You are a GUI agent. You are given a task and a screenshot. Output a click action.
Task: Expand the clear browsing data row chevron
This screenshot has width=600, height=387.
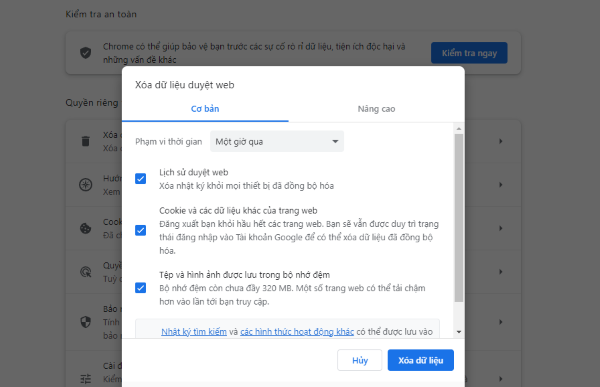pyautogui.click(x=501, y=141)
